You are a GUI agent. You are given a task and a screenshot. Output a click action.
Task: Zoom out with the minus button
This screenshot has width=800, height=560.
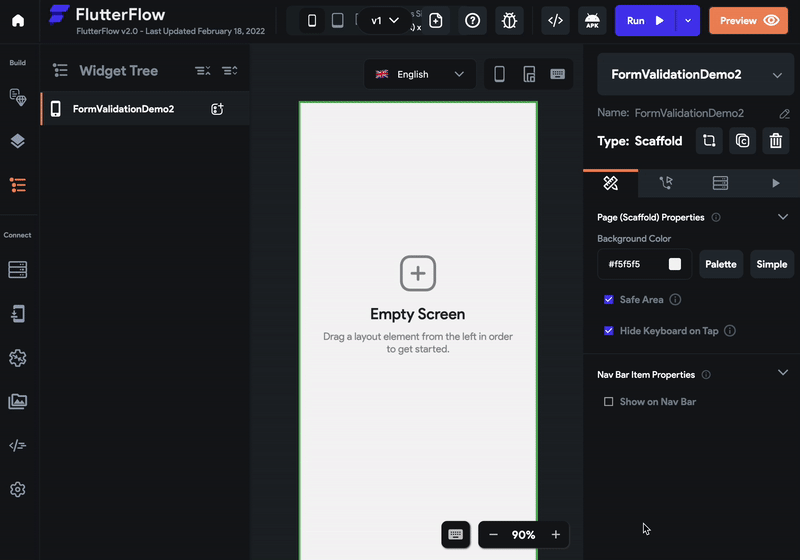[493, 534]
